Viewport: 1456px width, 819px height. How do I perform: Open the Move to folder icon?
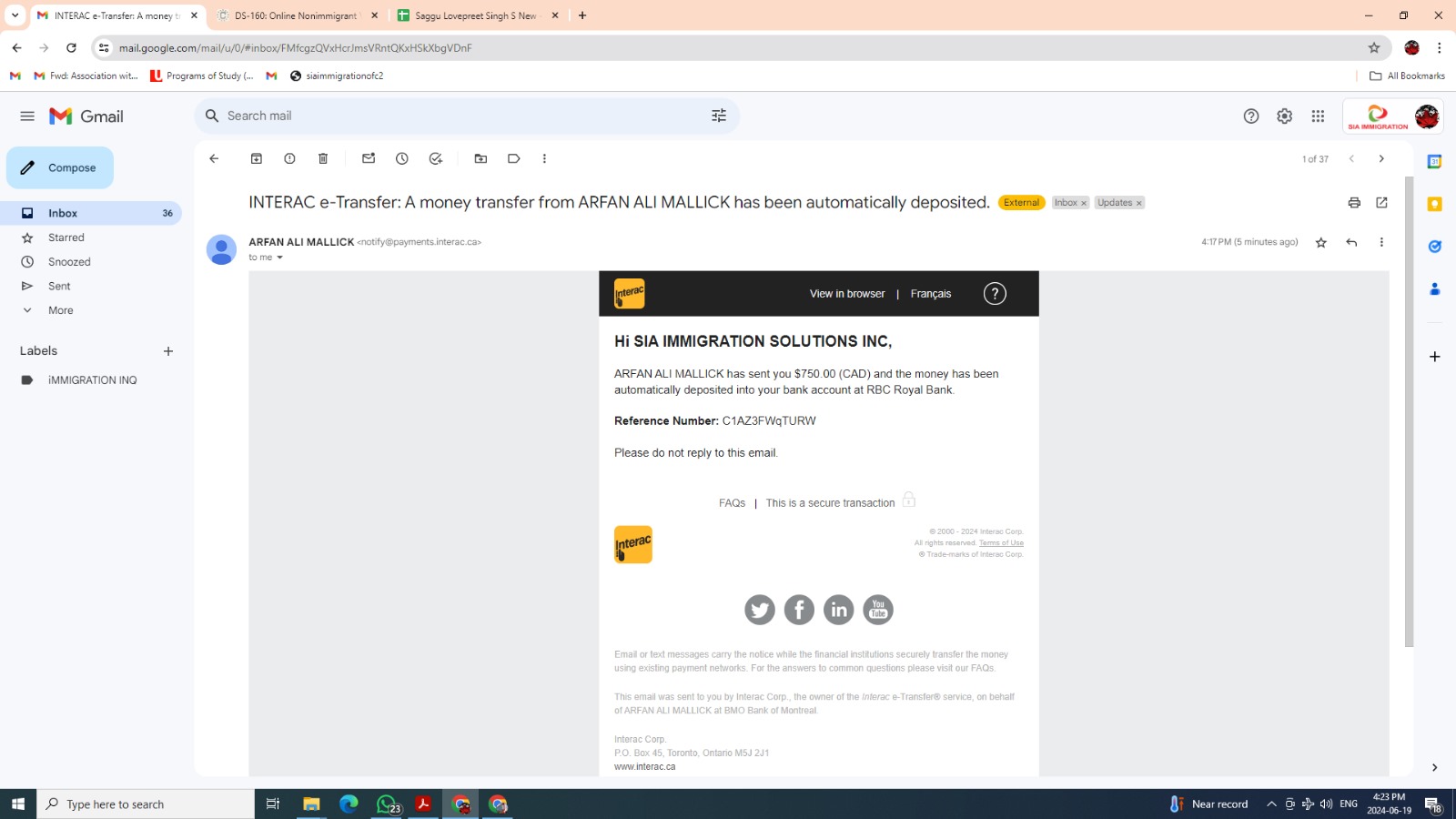tap(480, 158)
